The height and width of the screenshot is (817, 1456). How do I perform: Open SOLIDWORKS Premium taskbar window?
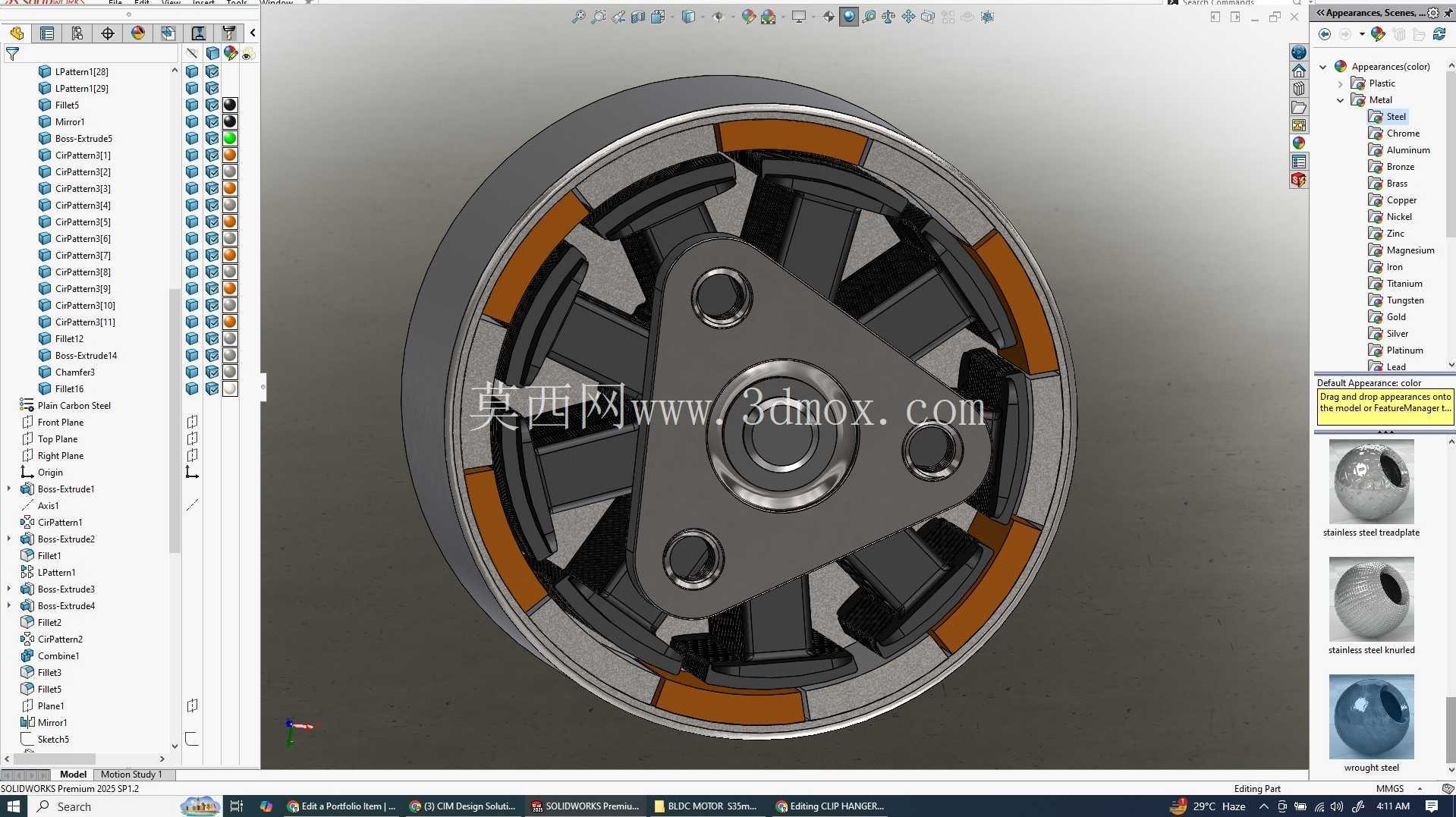[x=585, y=806]
